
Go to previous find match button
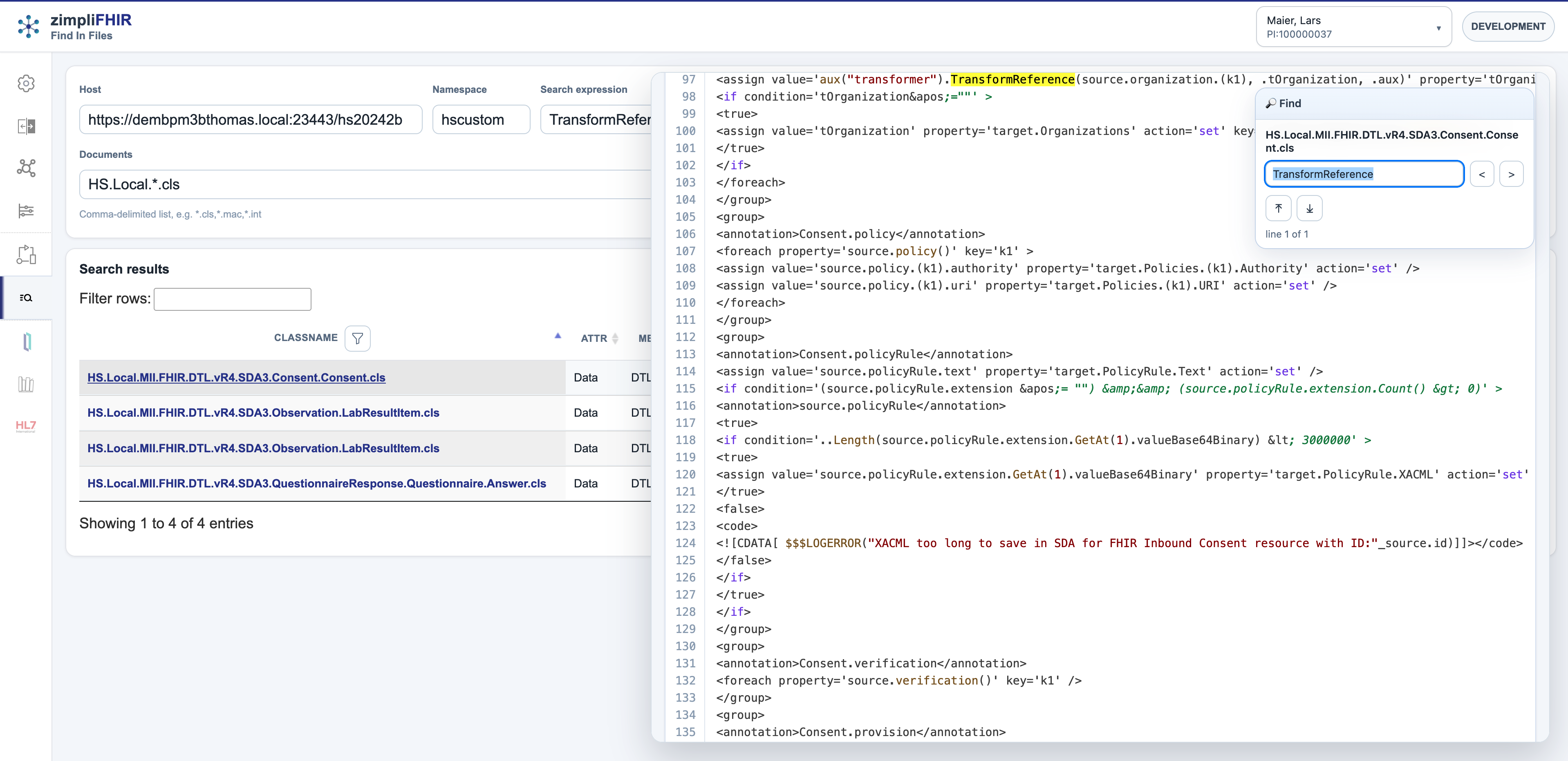point(1482,175)
